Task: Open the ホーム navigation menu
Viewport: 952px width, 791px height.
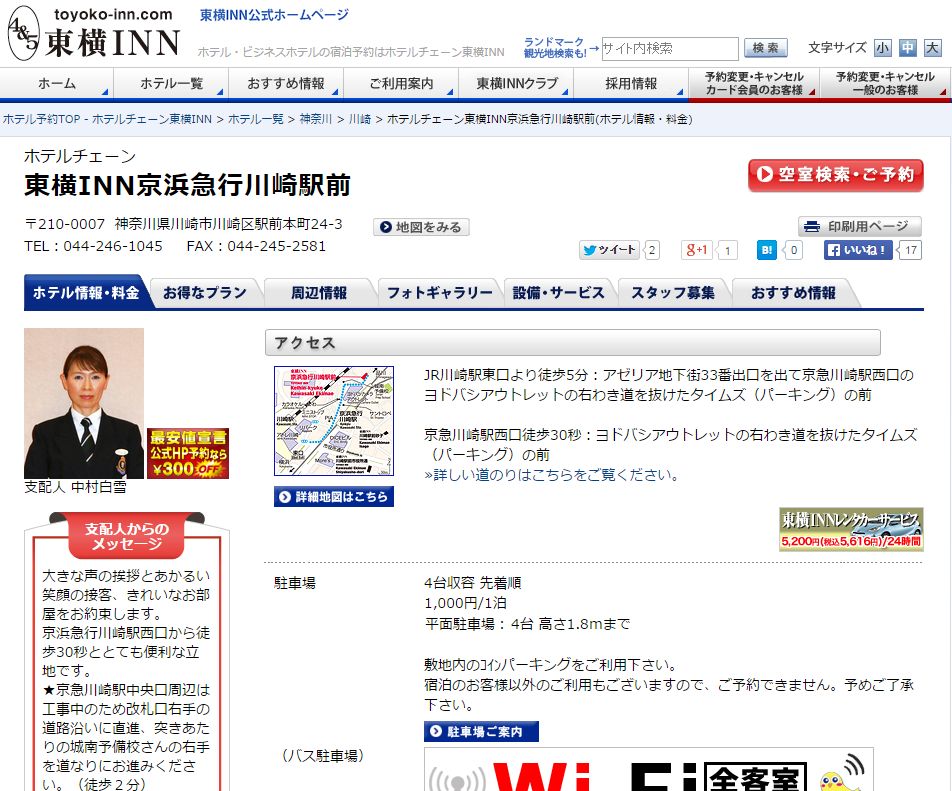Action: (57, 83)
